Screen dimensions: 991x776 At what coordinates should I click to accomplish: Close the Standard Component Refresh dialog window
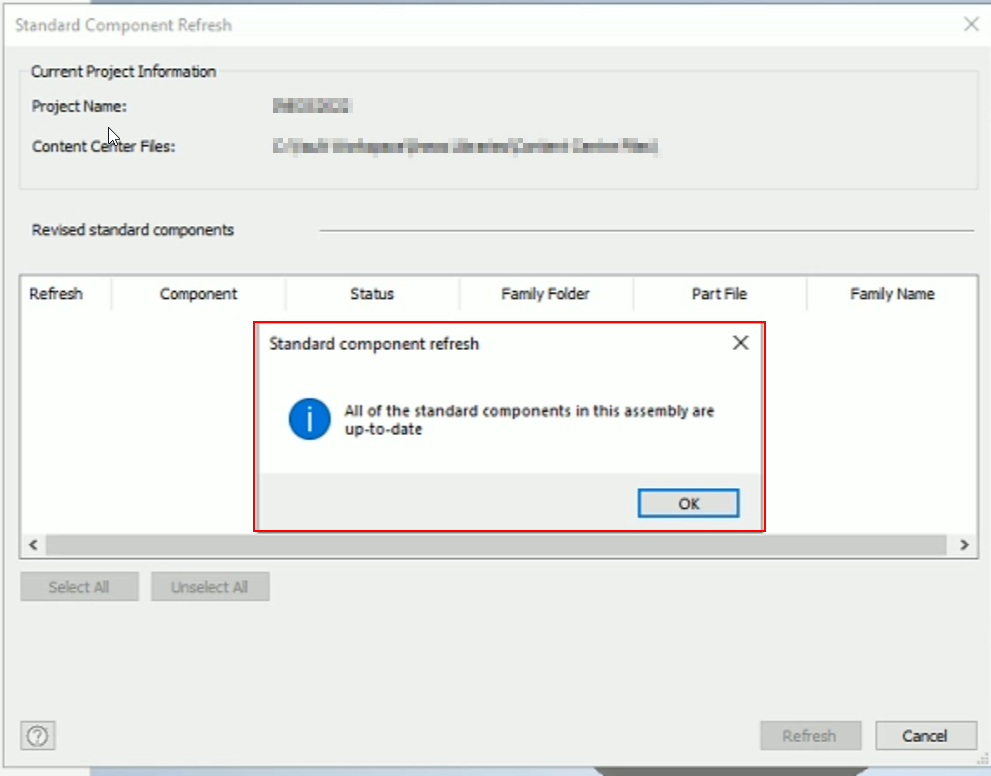(971, 24)
